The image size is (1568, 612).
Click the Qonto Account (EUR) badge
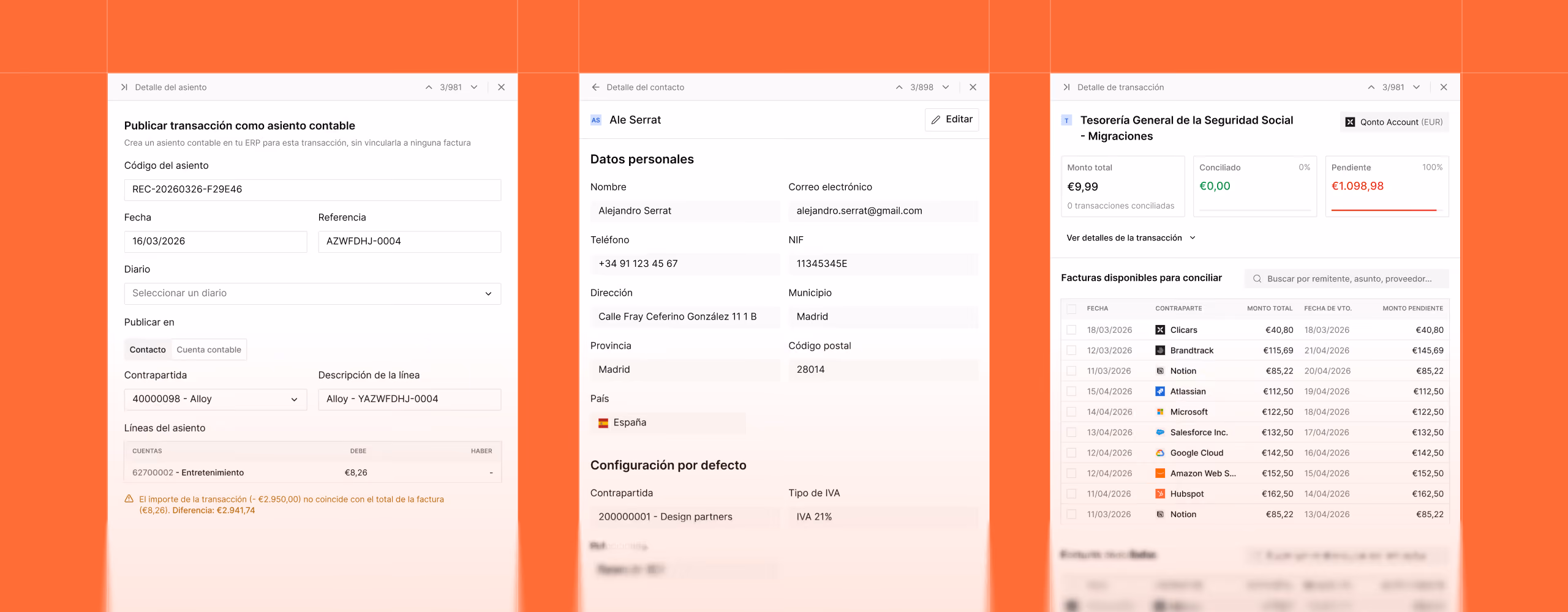click(x=1394, y=122)
